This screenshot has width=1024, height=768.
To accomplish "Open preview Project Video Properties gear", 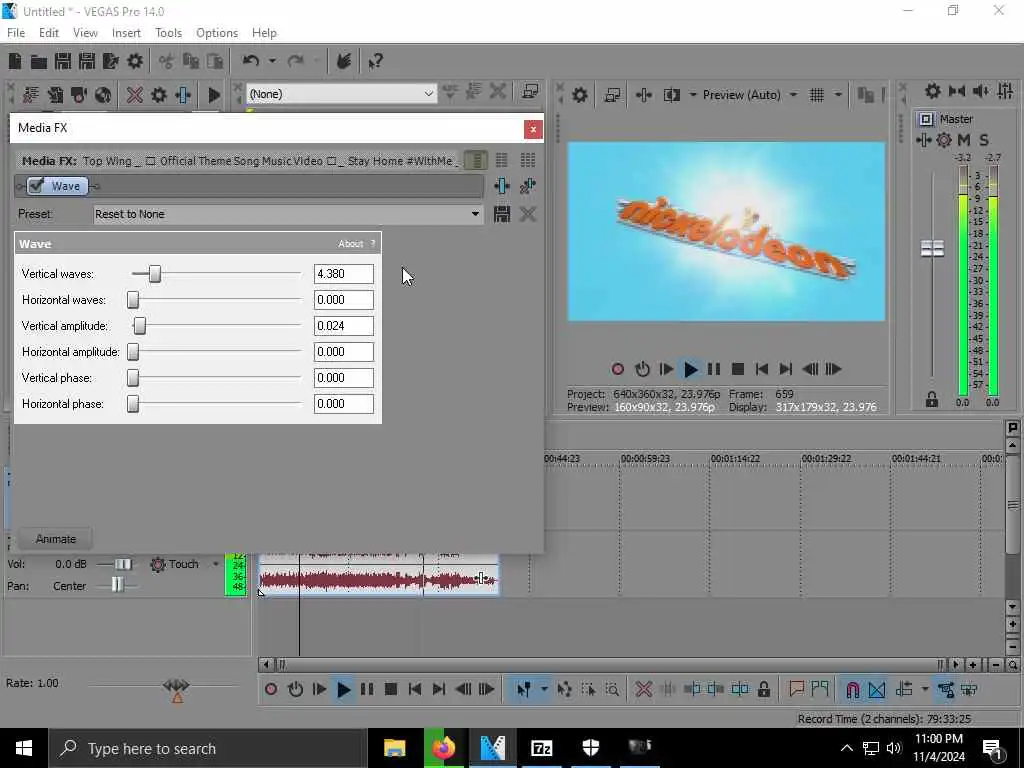I will pyautogui.click(x=579, y=95).
